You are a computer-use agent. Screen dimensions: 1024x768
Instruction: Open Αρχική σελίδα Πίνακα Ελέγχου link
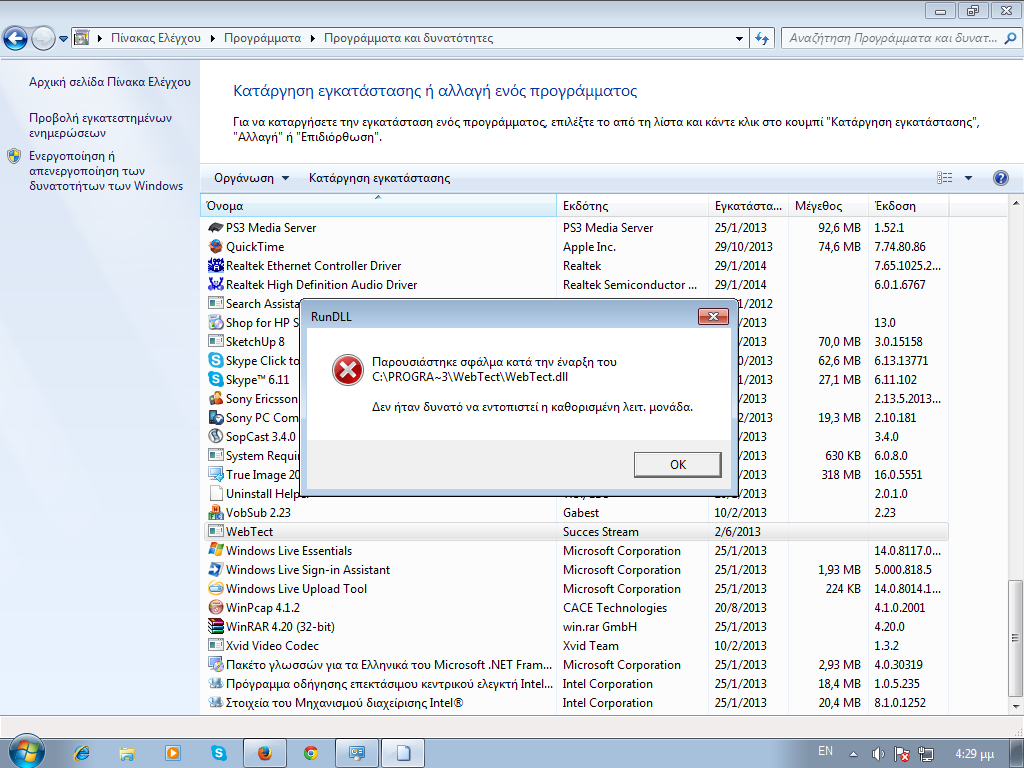[110, 82]
